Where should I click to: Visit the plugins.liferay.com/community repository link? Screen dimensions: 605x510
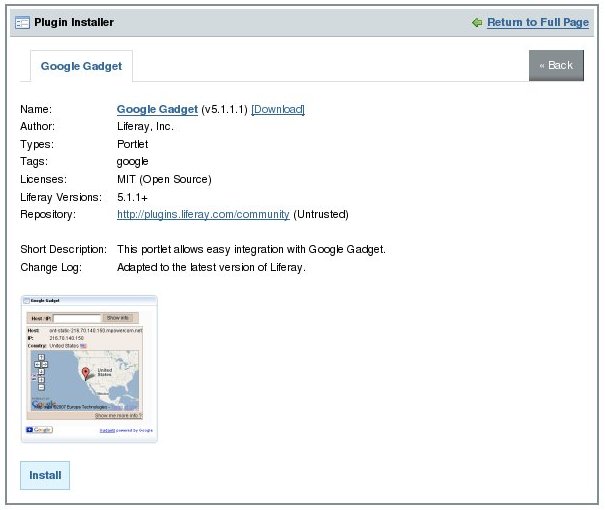click(203, 214)
